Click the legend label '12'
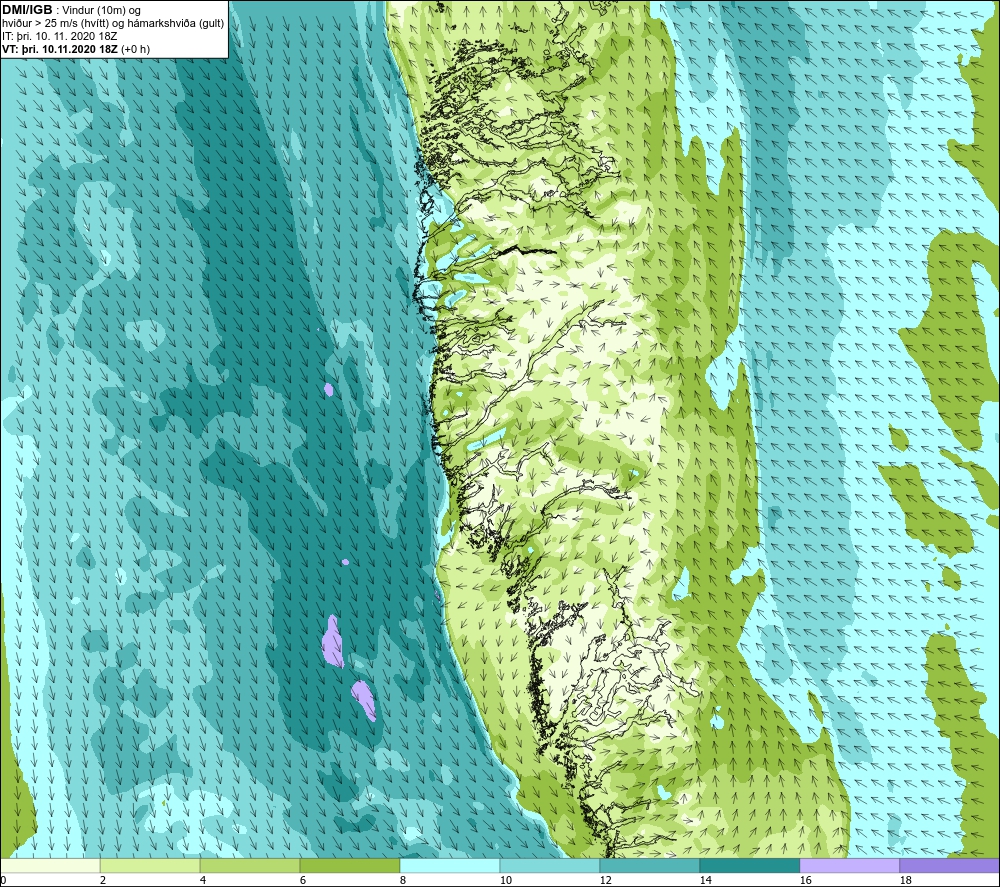 point(605,880)
